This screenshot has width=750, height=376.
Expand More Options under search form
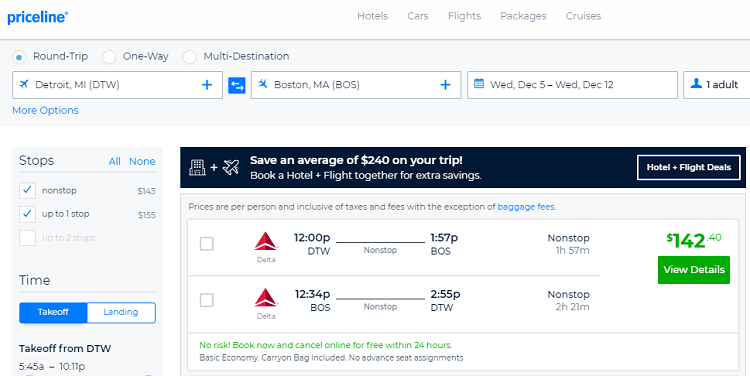[x=45, y=111]
